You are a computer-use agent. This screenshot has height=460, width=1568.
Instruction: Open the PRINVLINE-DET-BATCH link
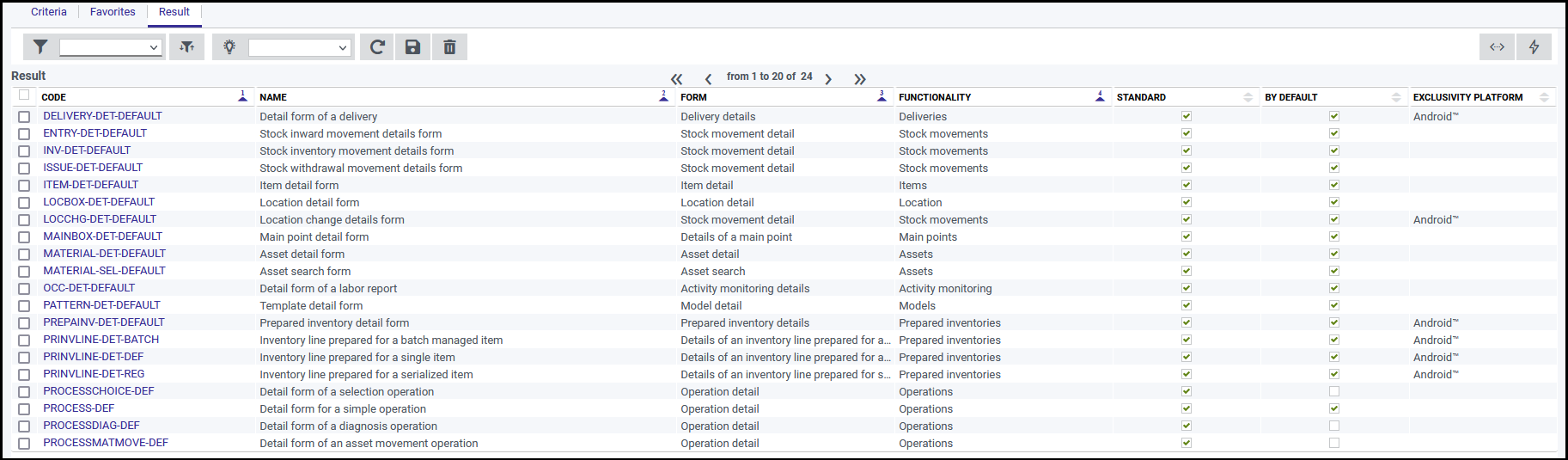[x=101, y=340]
